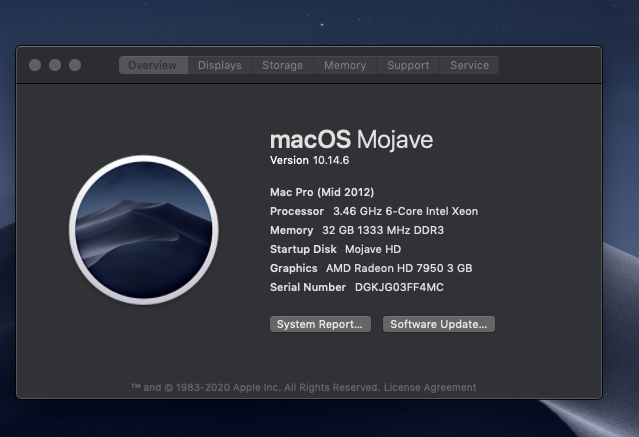
Task: Open Software Update...
Action: (x=438, y=324)
